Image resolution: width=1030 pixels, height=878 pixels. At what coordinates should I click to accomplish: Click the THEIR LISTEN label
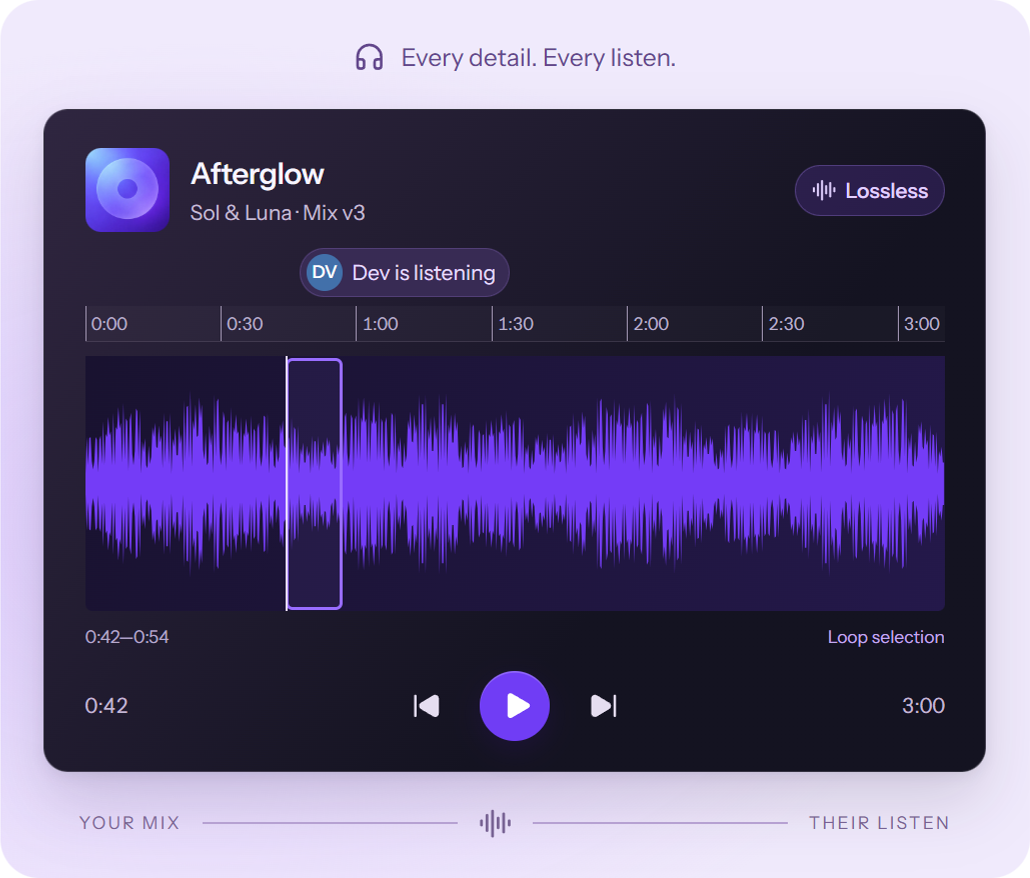(x=879, y=823)
